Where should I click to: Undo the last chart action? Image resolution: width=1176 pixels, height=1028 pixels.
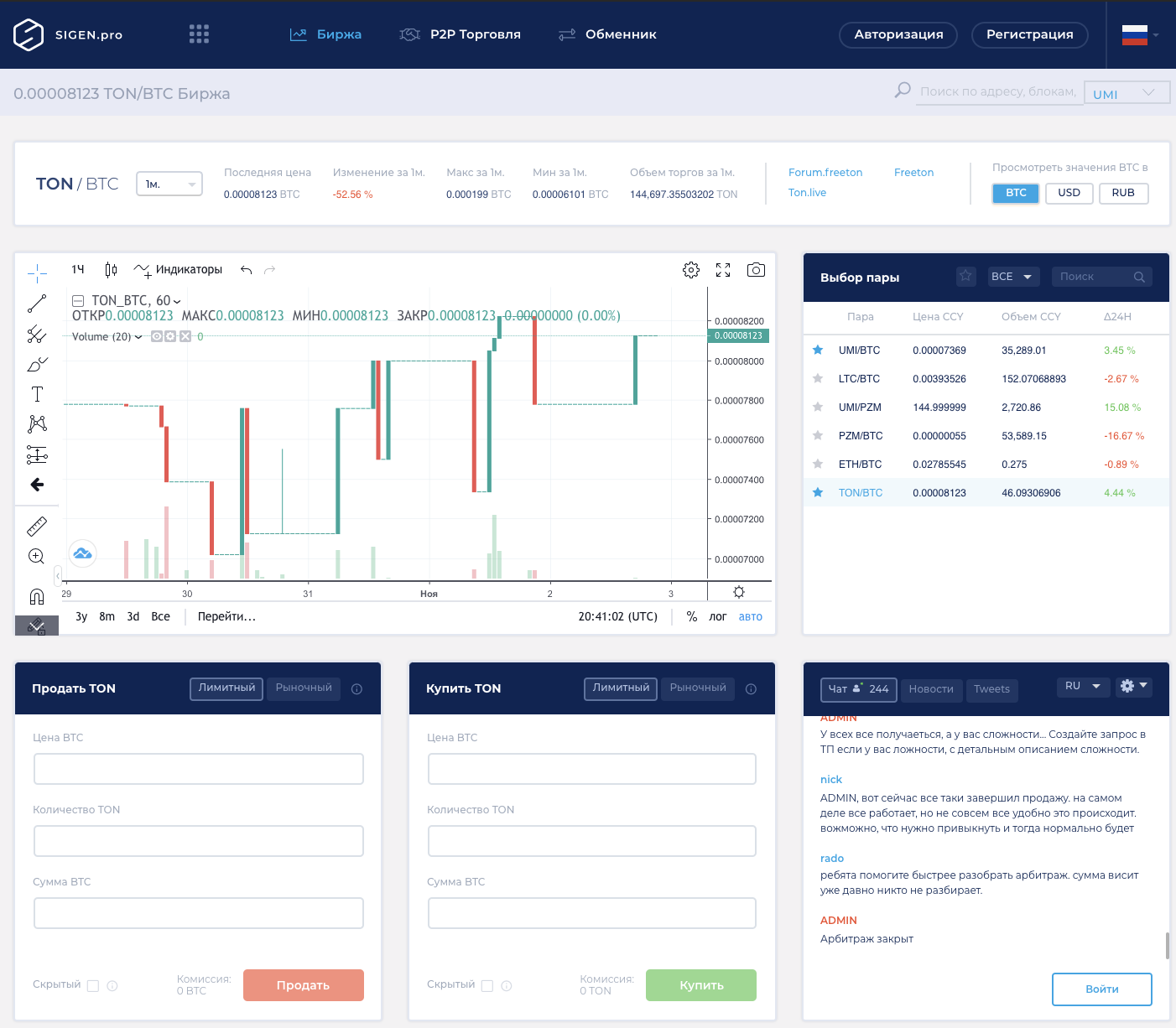(246, 270)
